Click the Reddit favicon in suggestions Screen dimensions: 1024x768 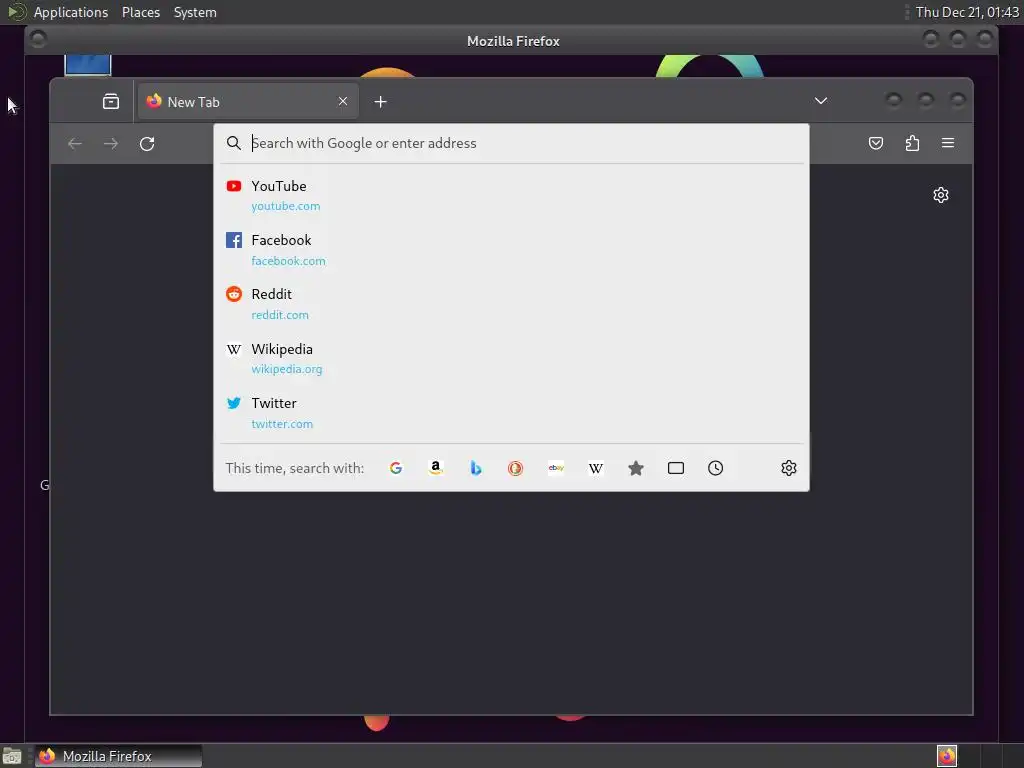point(234,294)
